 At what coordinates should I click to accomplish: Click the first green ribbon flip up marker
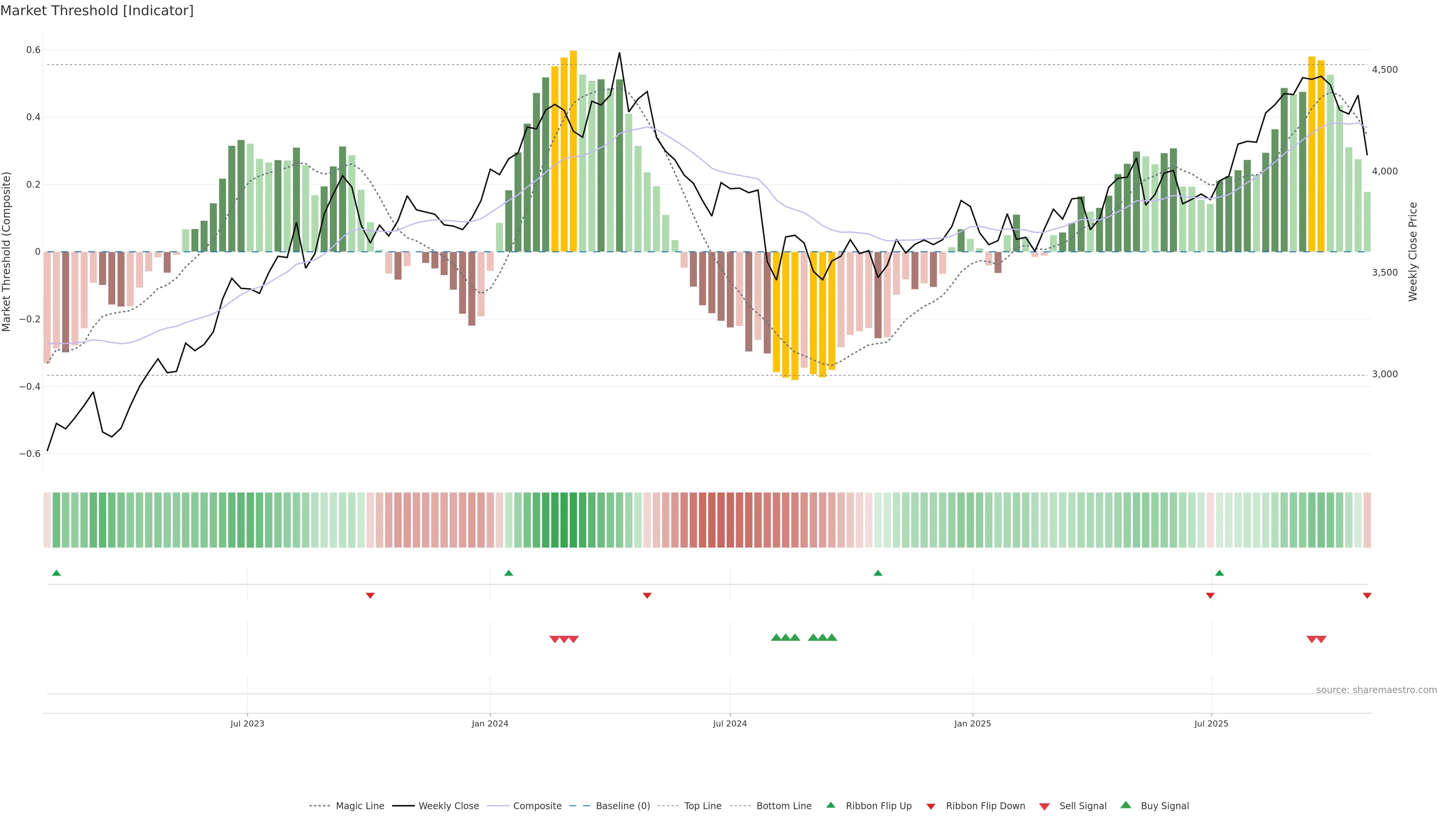click(x=56, y=573)
